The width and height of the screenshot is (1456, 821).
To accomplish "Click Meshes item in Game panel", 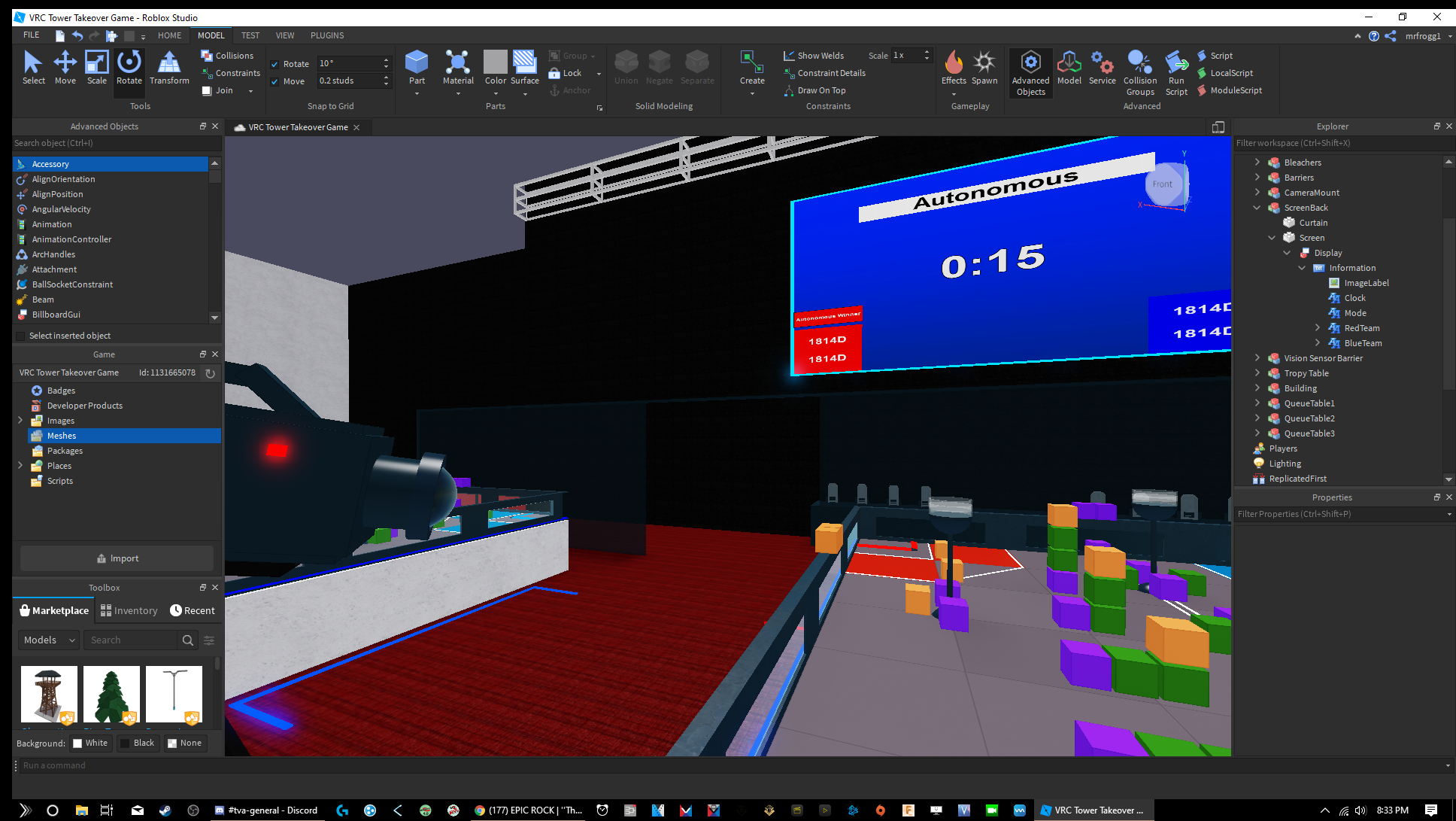I will [x=59, y=435].
